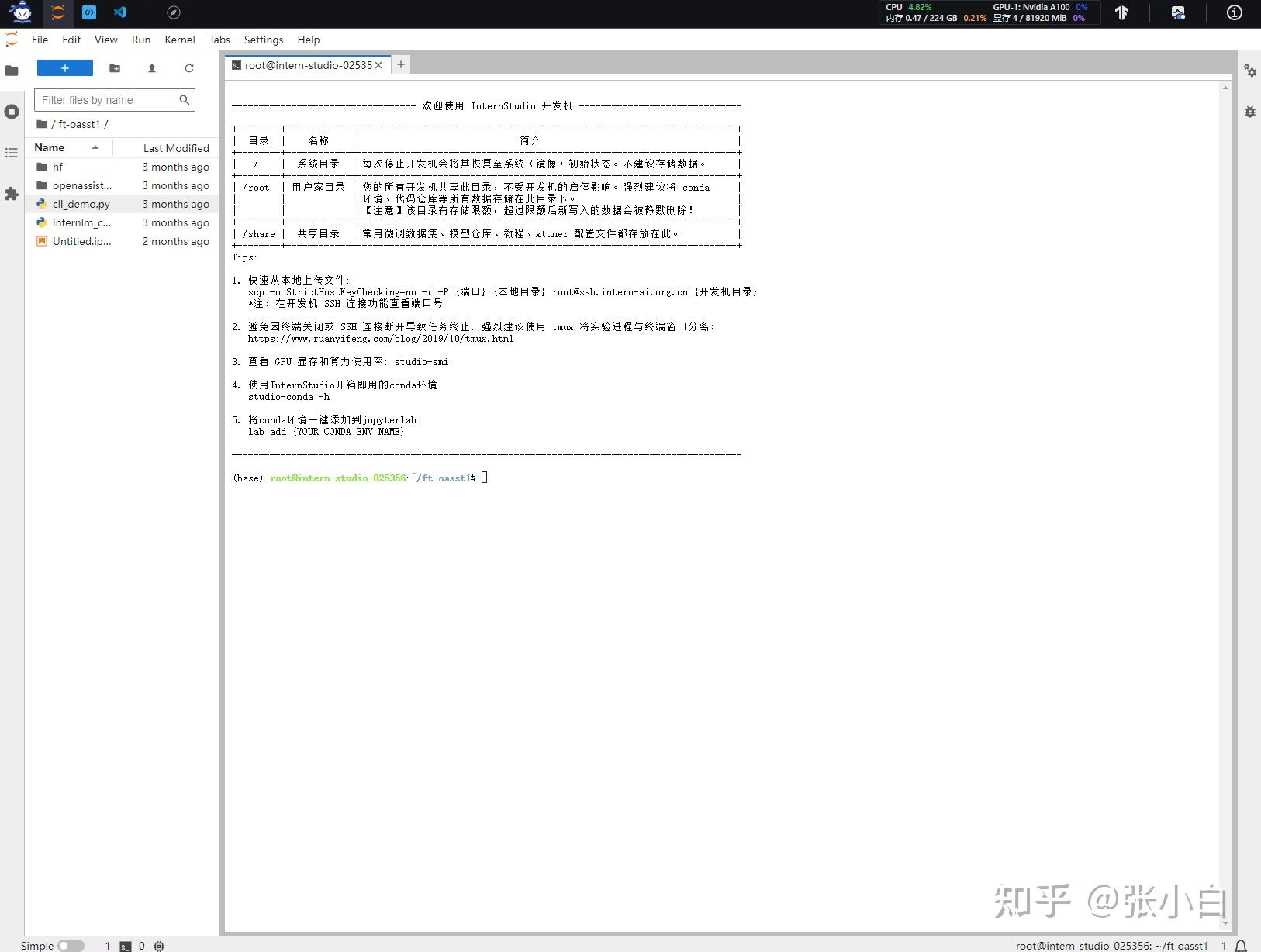Select the openassist... folder
Screen dimensions: 1261x952
(x=122, y=185)
